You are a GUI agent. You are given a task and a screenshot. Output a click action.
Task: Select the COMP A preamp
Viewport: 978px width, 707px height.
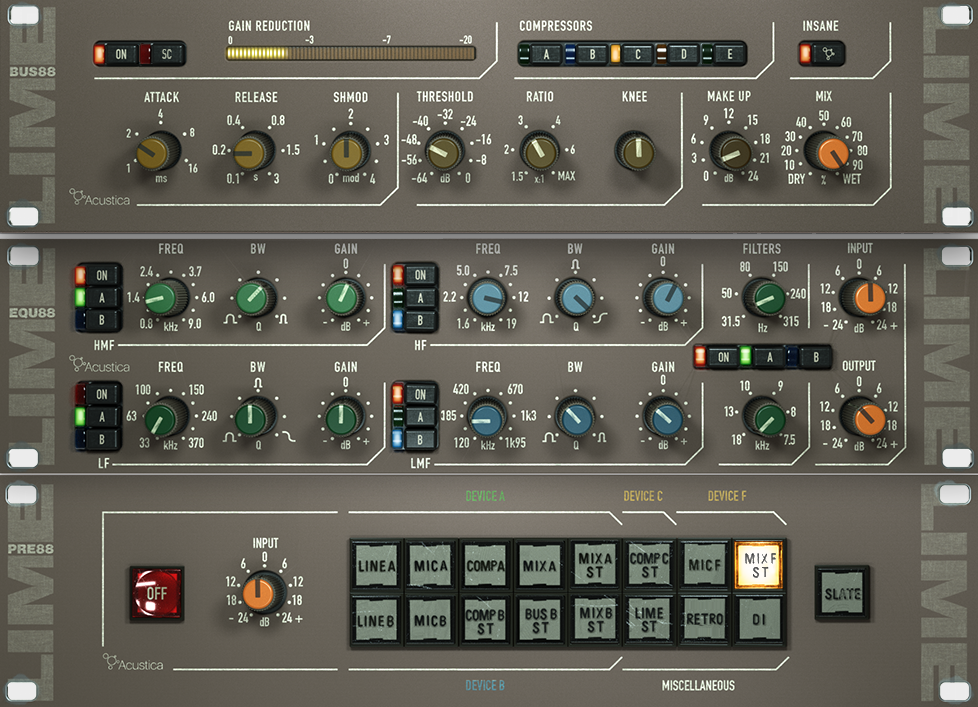485,565
